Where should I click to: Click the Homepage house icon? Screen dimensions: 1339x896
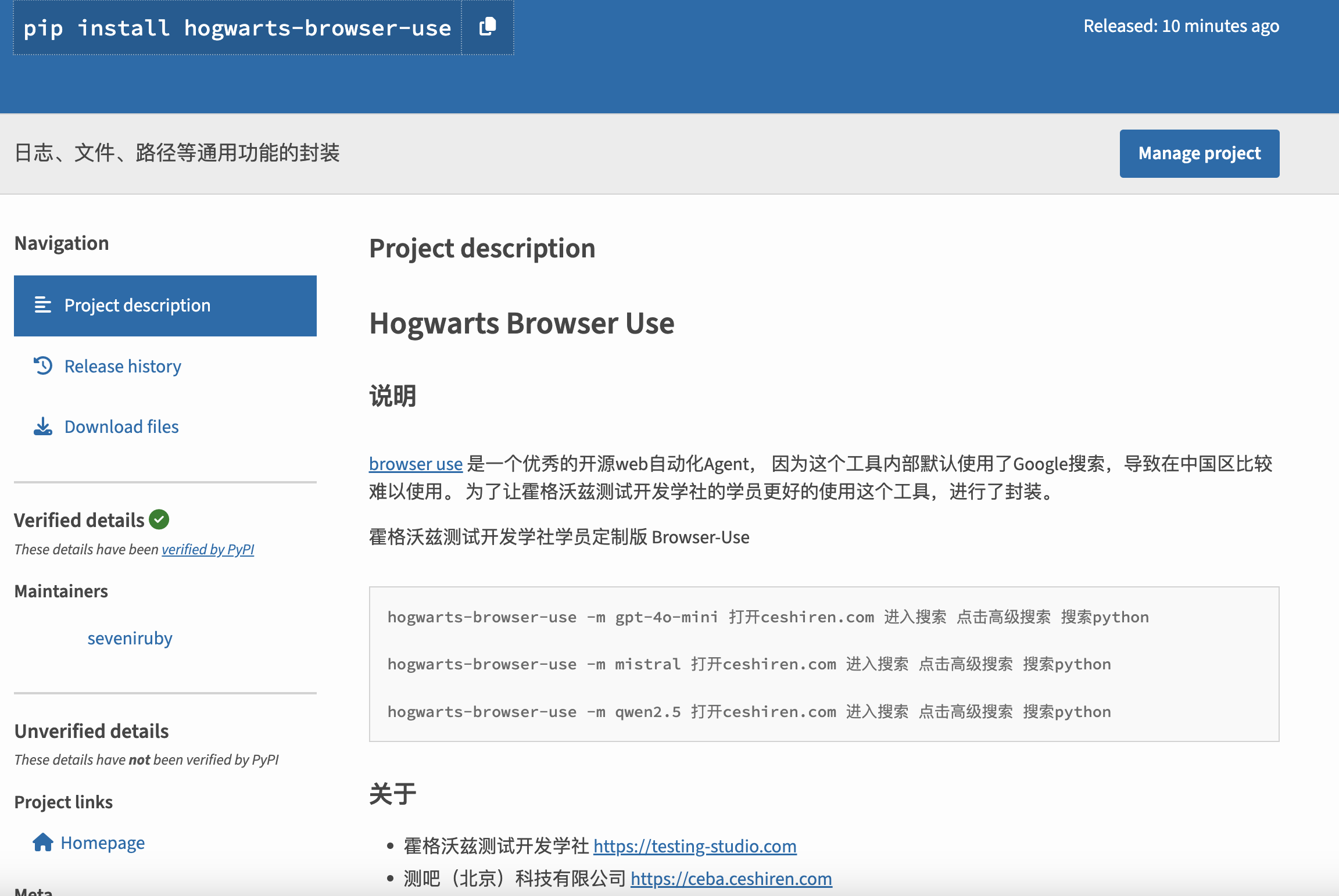(x=43, y=842)
